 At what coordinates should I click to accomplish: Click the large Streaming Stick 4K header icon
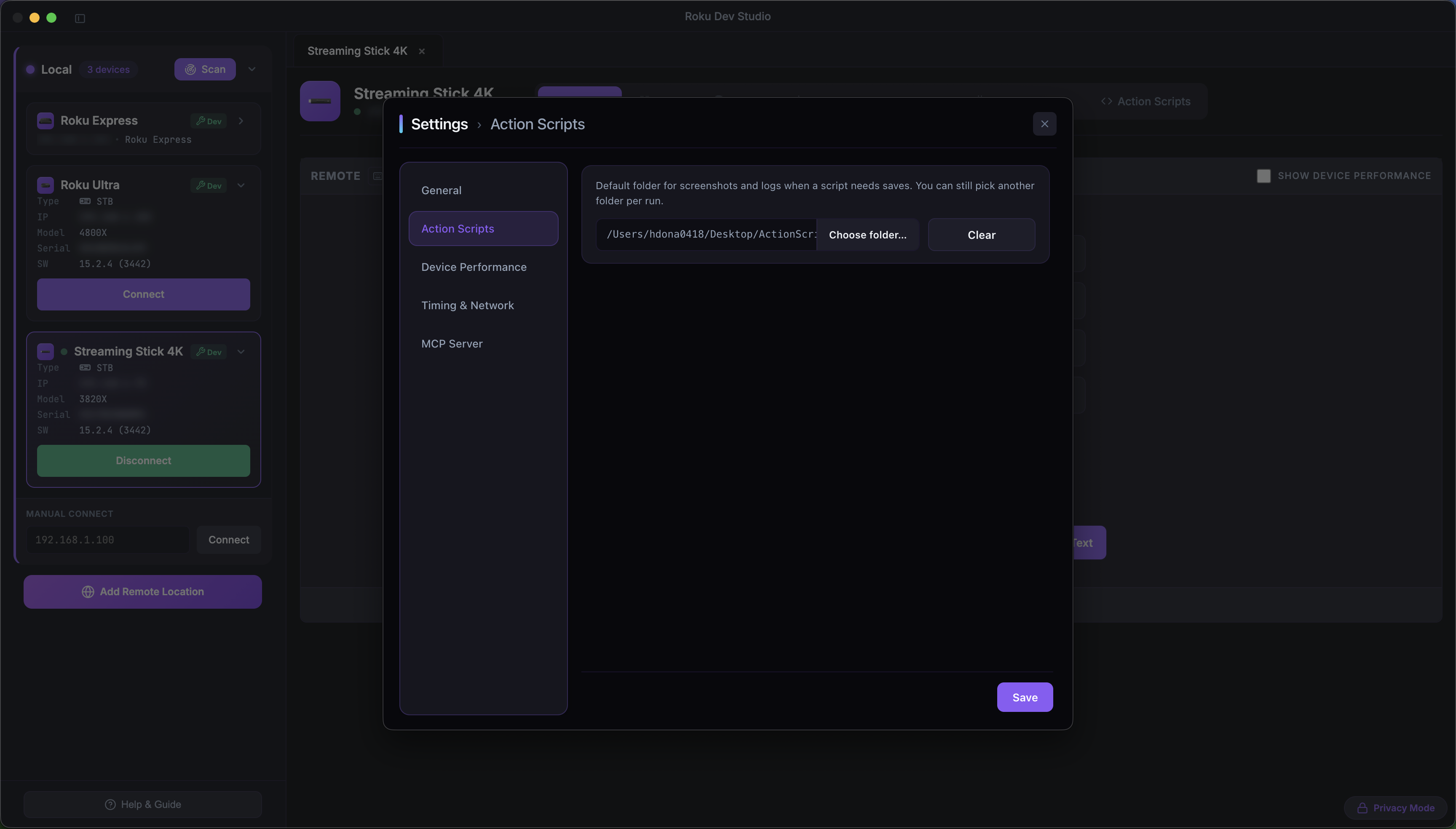pyautogui.click(x=320, y=102)
